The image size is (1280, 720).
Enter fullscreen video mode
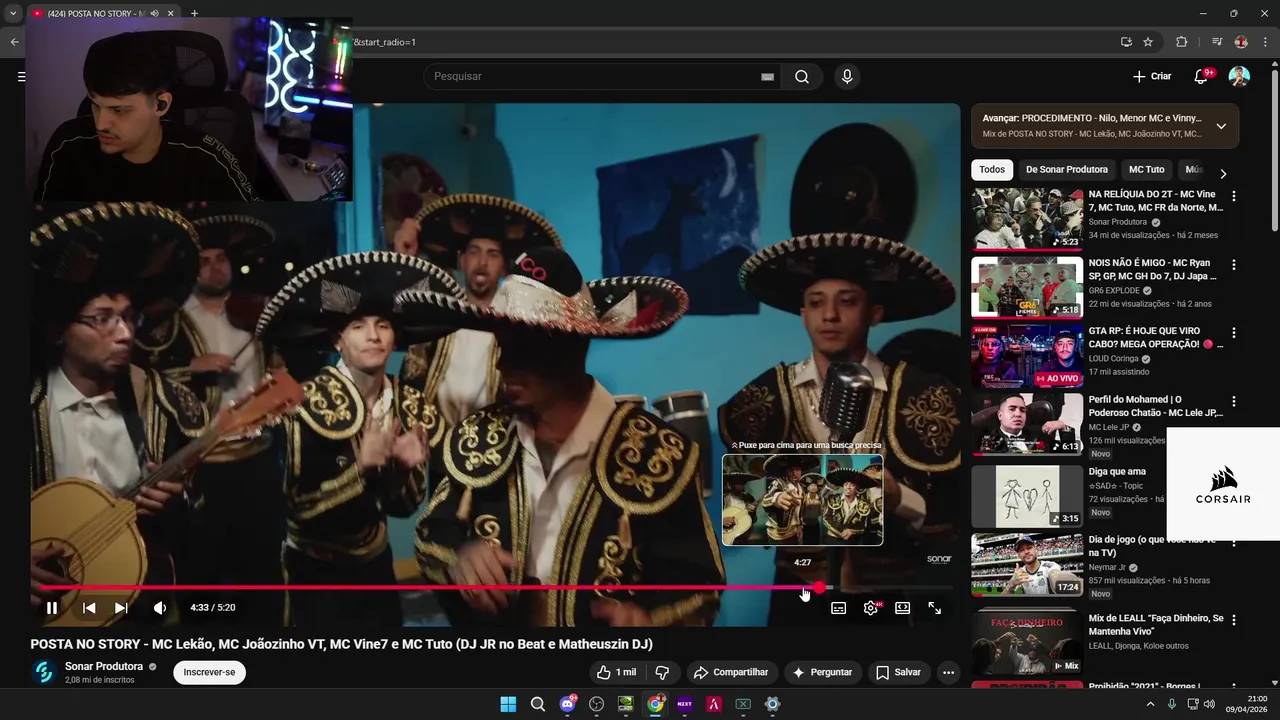point(935,608)
